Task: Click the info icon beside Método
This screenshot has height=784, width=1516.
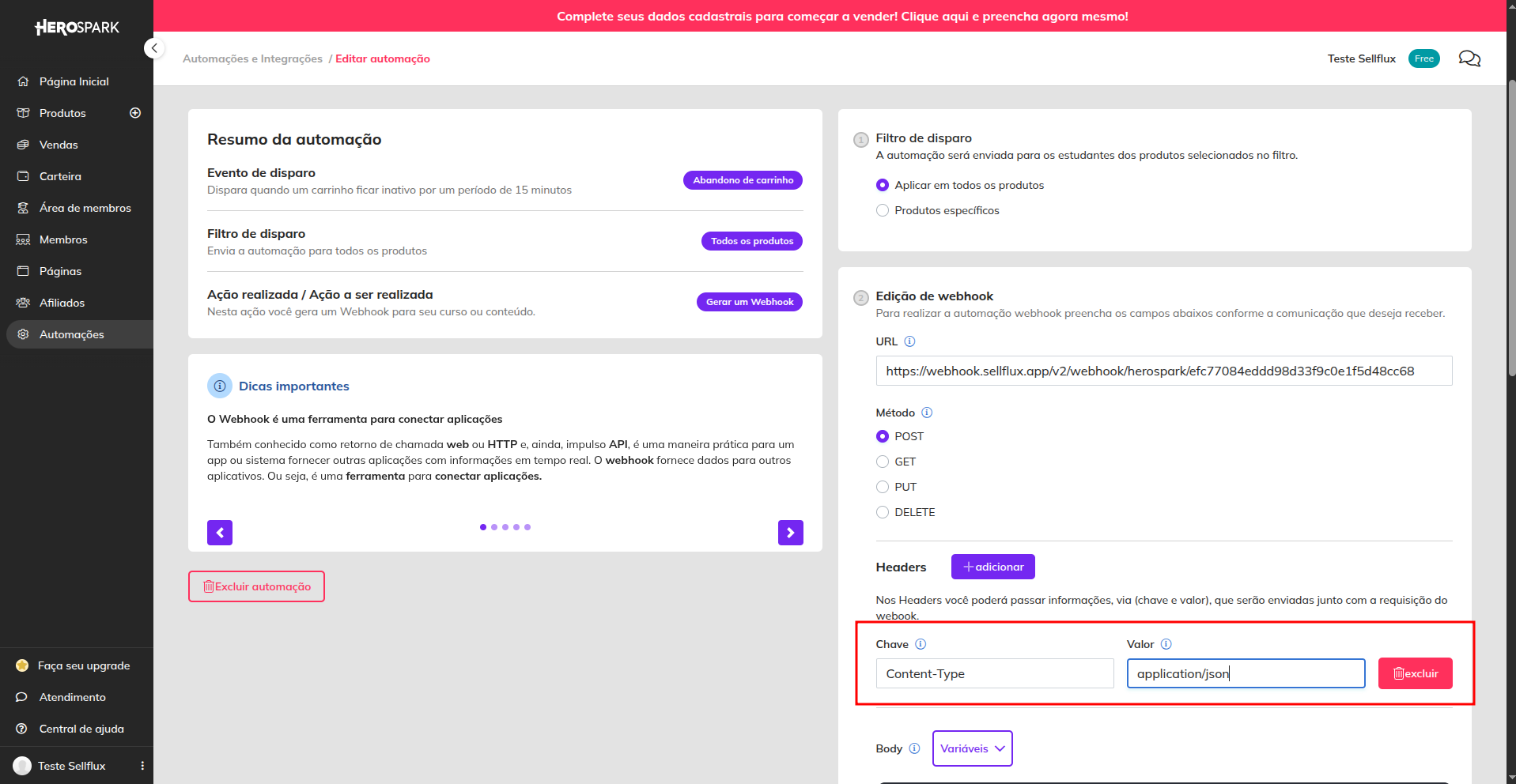Action: pos(927,413)
